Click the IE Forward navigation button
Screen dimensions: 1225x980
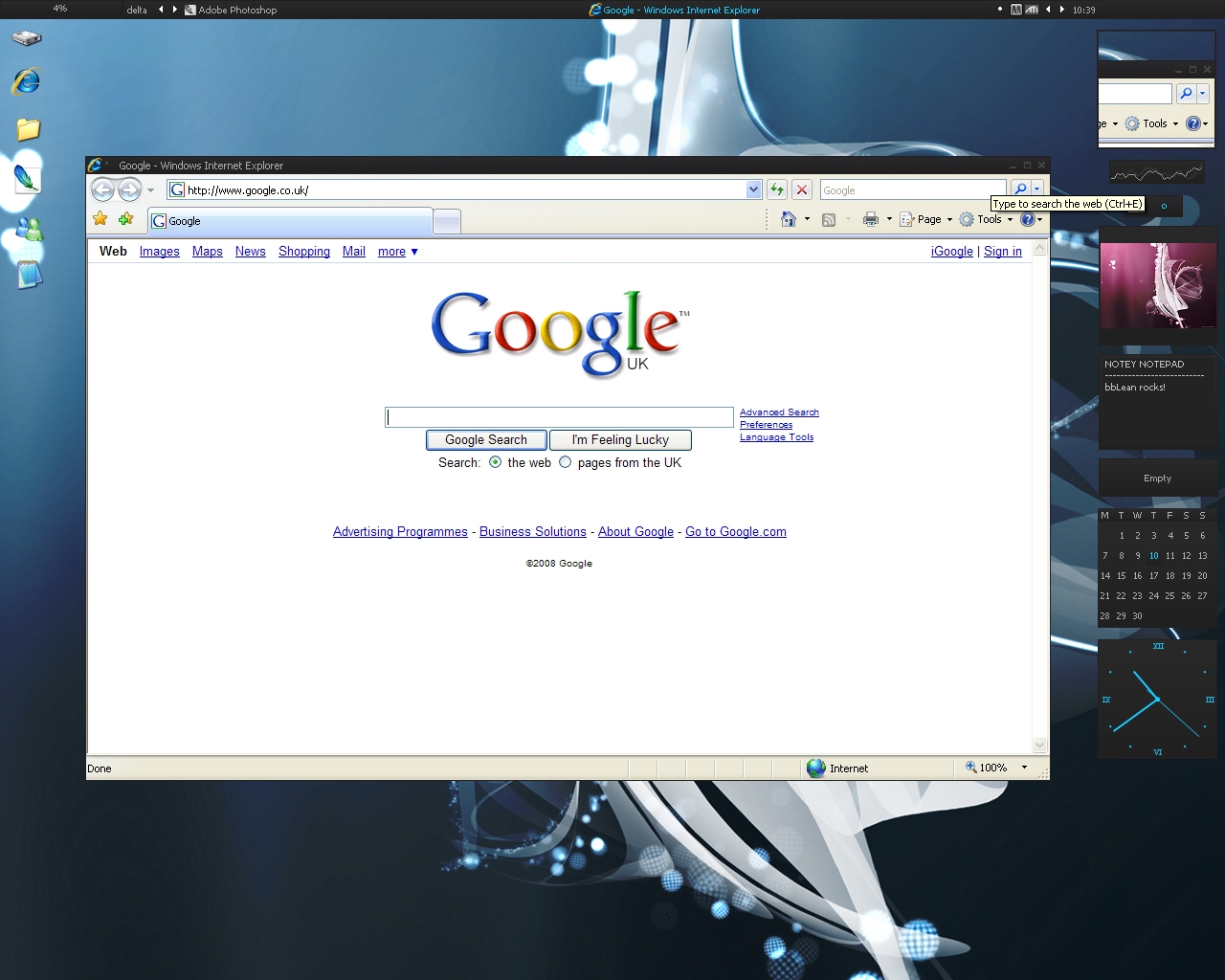(129, 189)
